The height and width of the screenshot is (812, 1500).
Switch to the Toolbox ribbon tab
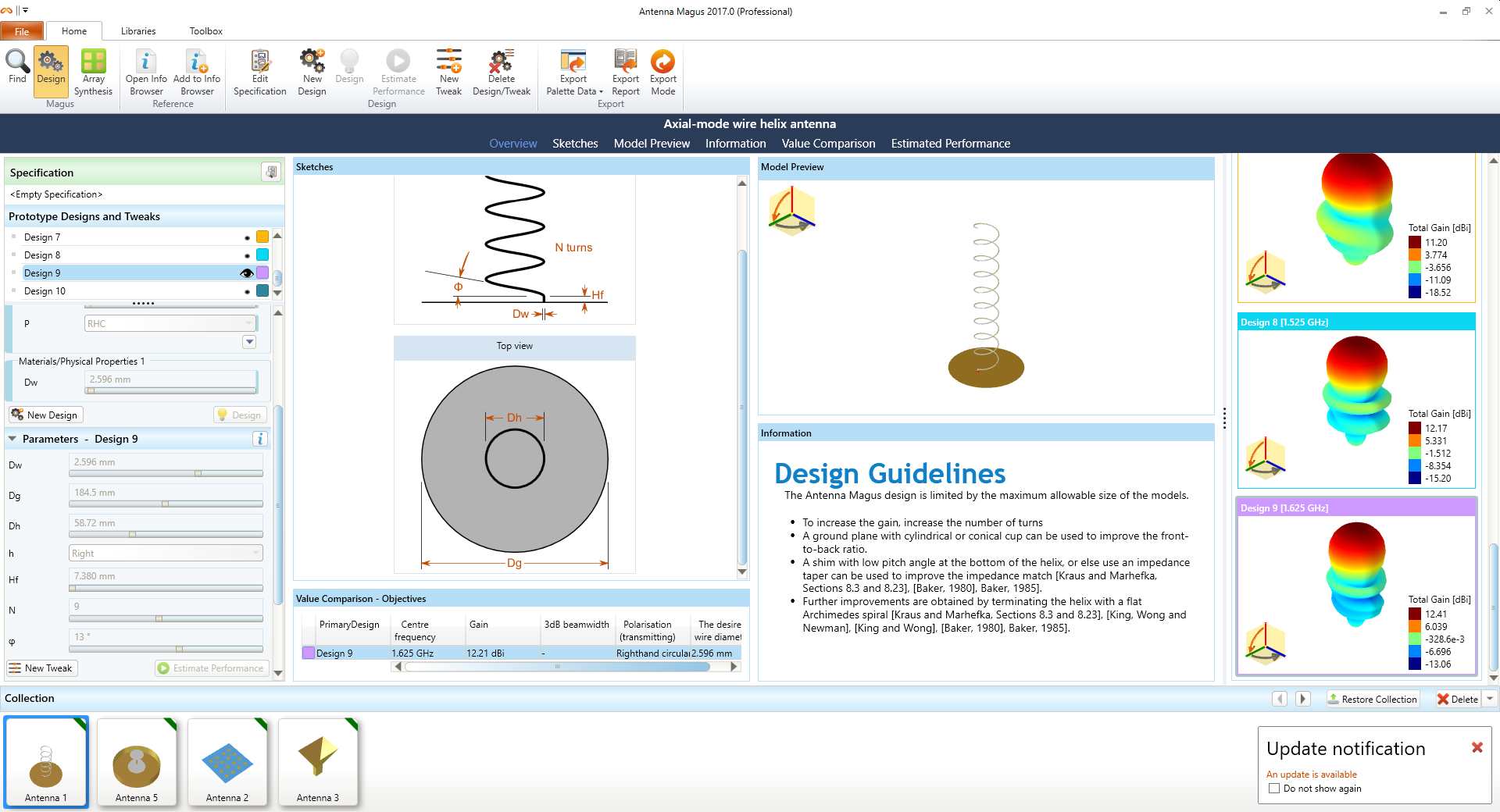[x=205, y=31]
